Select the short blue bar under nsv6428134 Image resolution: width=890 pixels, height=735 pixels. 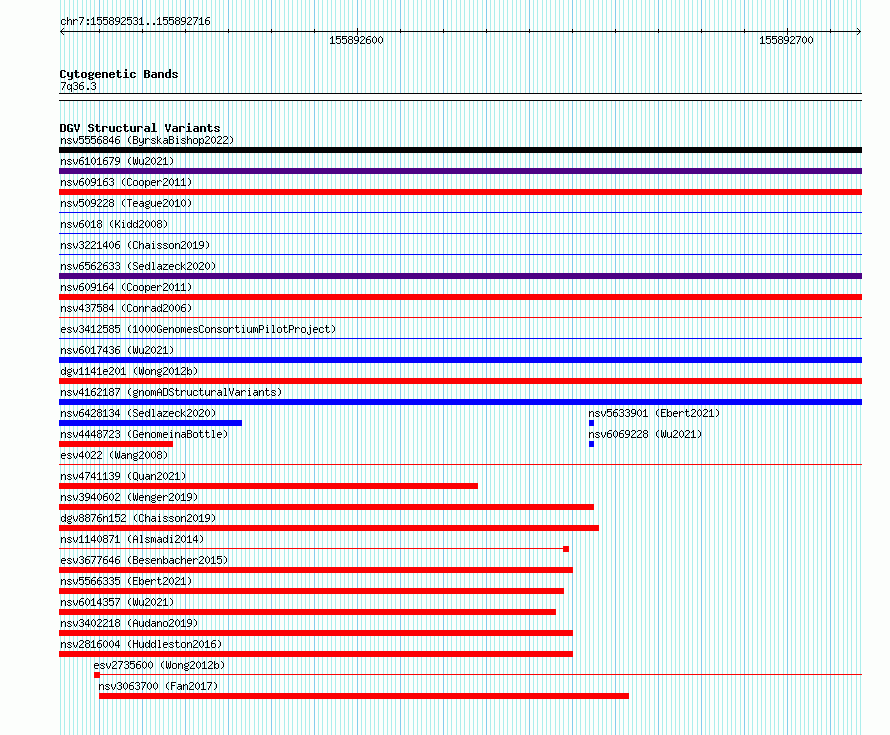[x=150, y=423]
